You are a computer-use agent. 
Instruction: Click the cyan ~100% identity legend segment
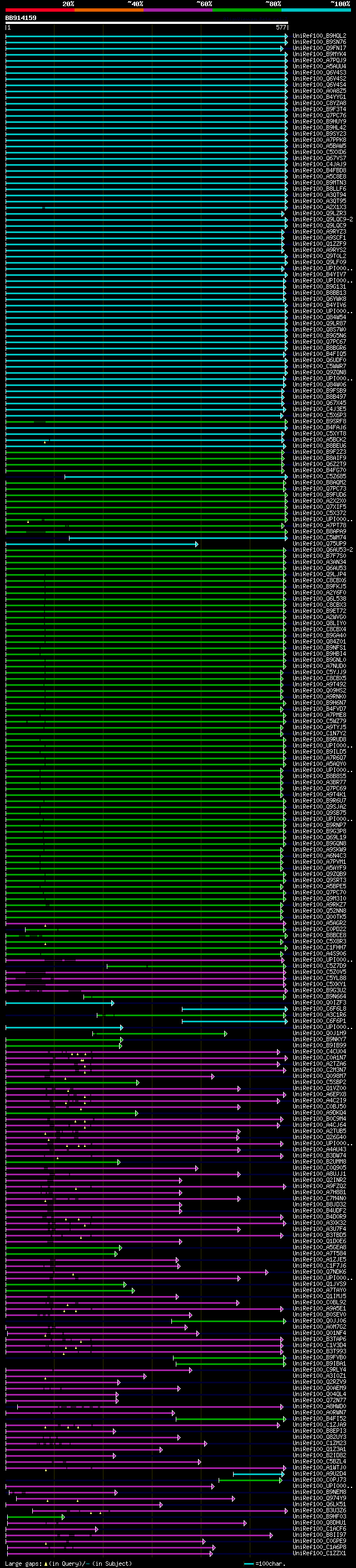tap(316, 10)
